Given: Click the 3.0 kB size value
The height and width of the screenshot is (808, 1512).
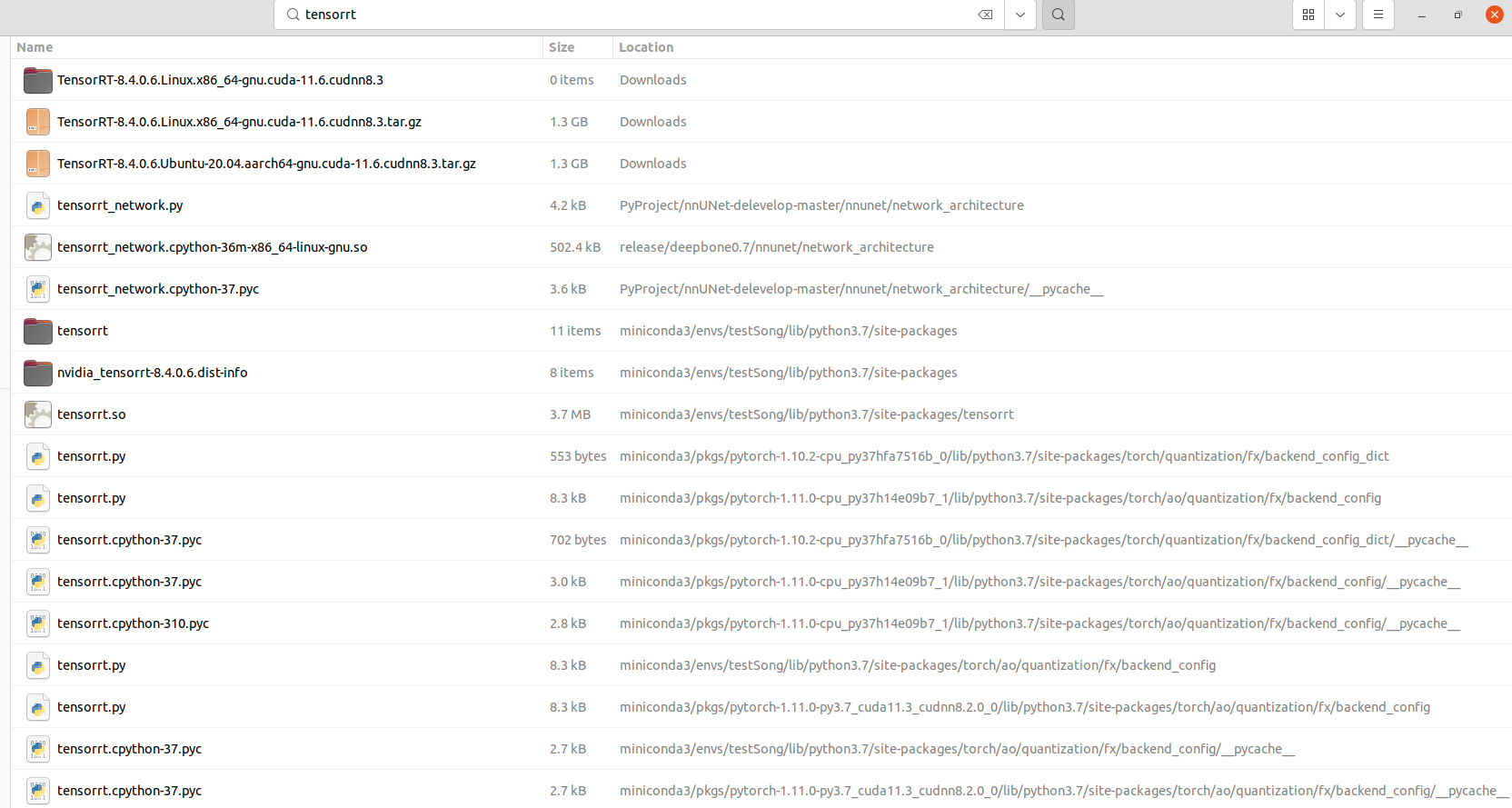Looking at the screenshot, I should pos(568,582).
